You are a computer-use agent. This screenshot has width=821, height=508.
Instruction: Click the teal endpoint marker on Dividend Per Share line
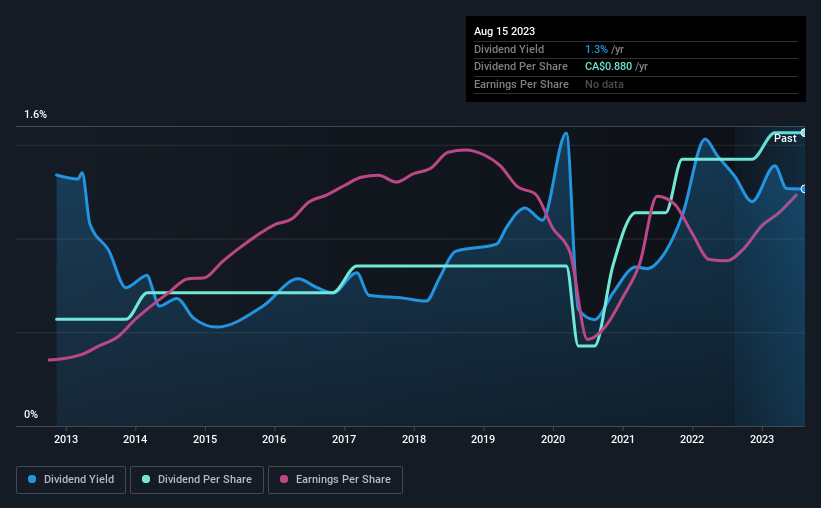(x=803, y=133)
